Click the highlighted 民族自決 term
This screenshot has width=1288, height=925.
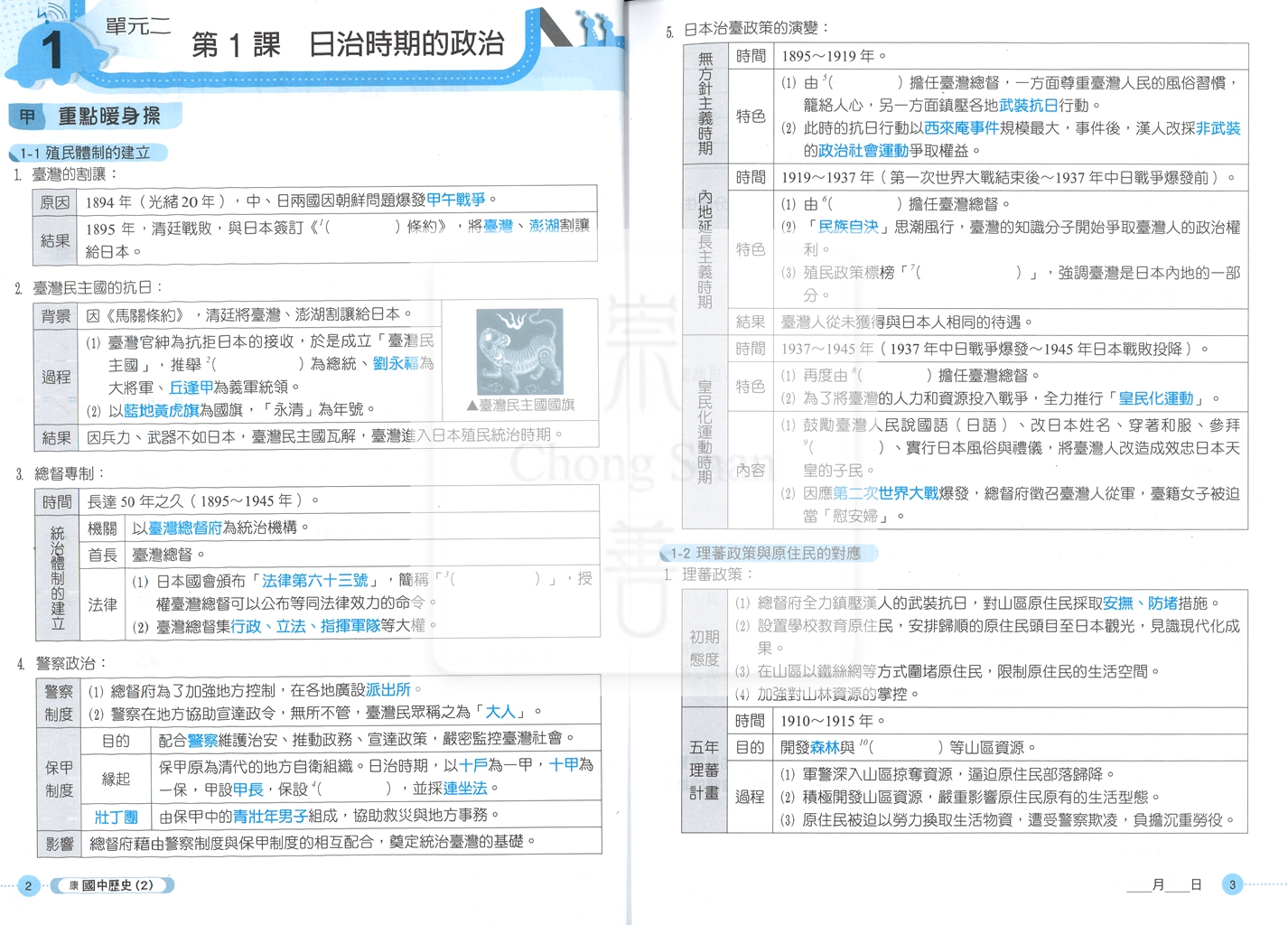tap(848, 227)
